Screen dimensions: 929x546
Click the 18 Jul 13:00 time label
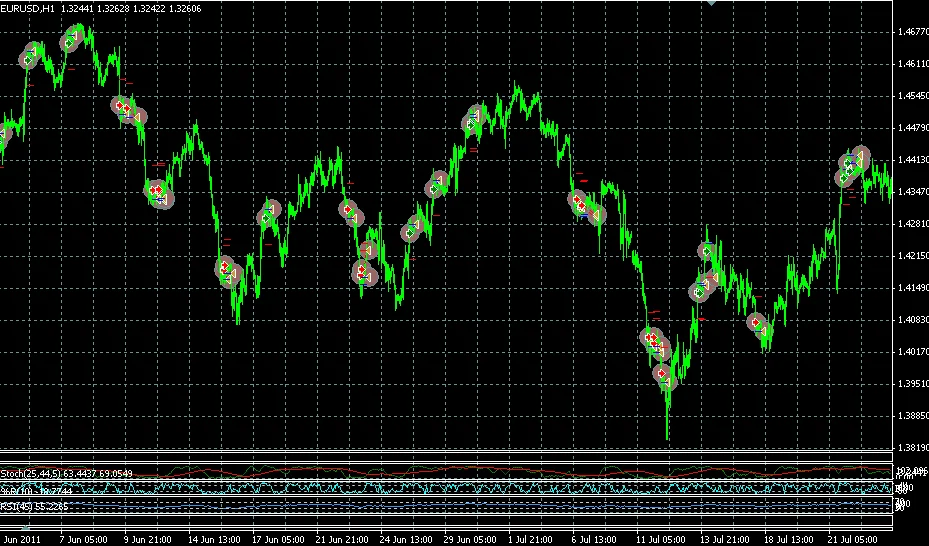coord(790,539)
